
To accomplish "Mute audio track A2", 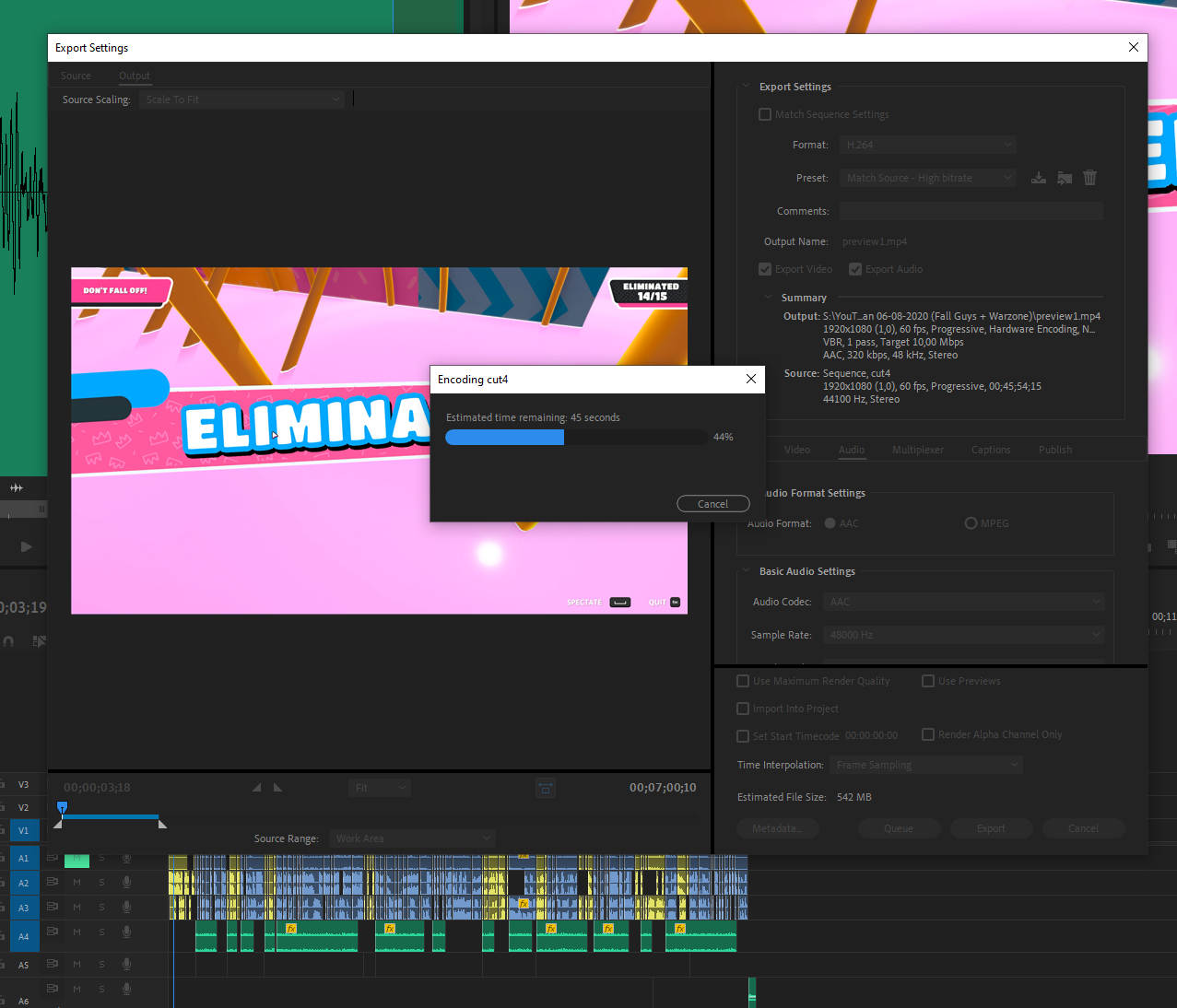I will [77, 883].
